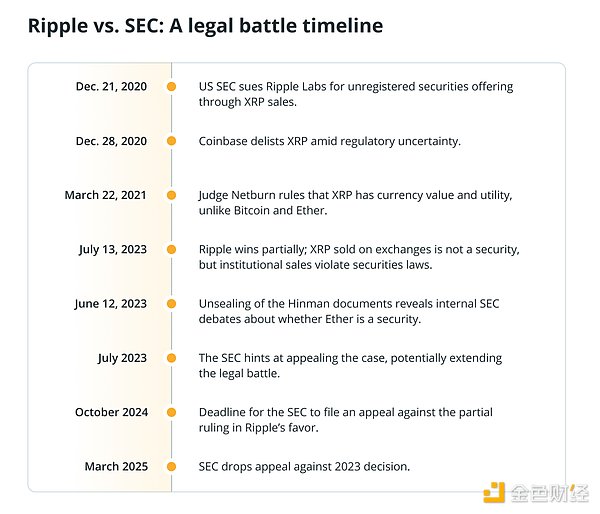600x514 pixels.
Task: Select the 'March 22, 2021' date label
Action: [x=105, y=195]
